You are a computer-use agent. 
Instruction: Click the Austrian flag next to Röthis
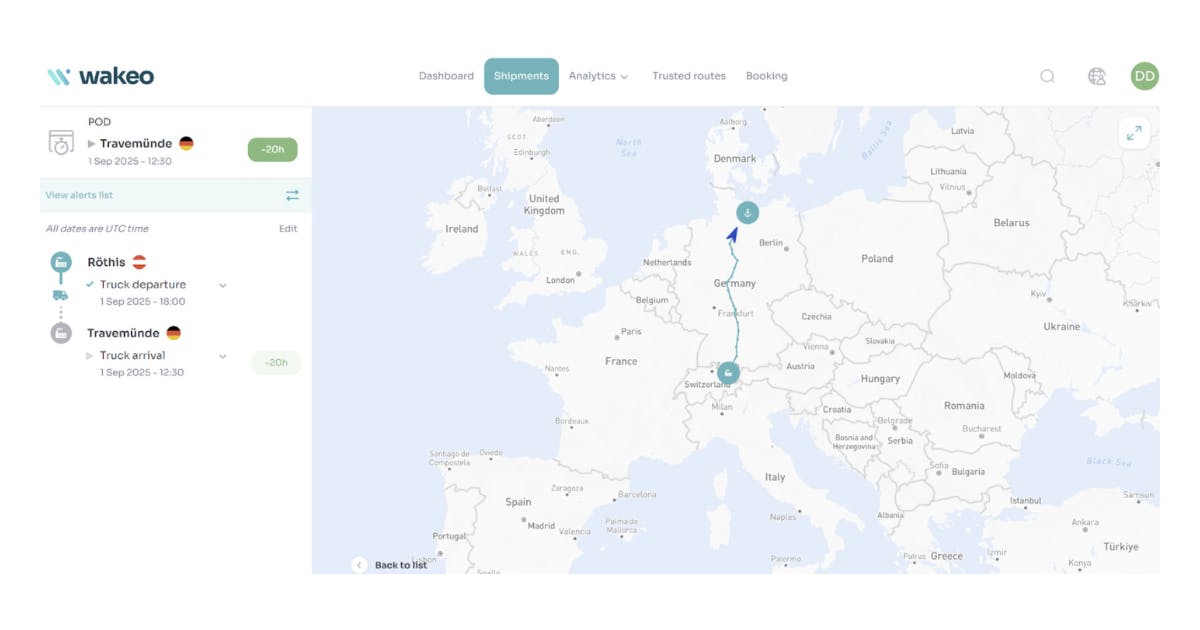tap(140, 262)
